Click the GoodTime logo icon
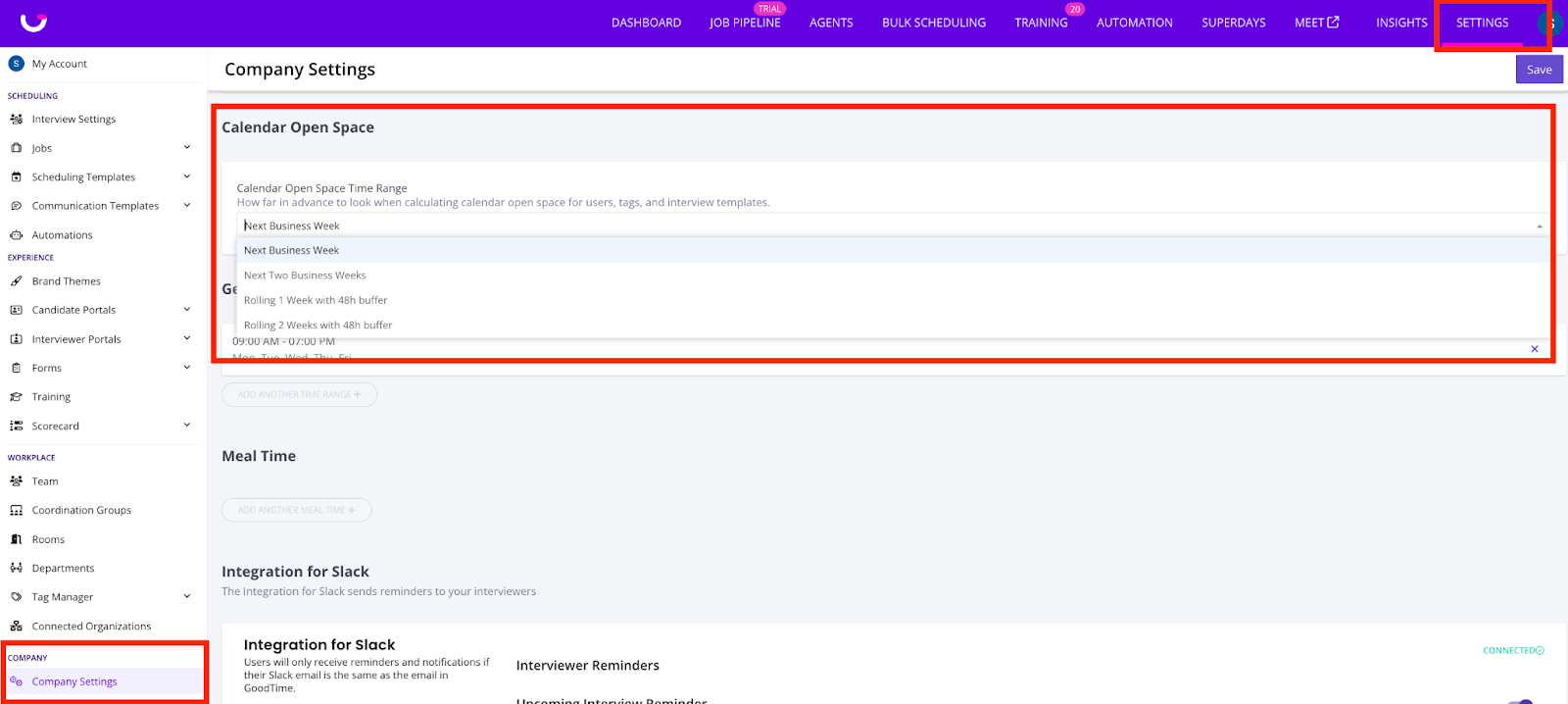1568x704 pixels. [x=33, y=22]
